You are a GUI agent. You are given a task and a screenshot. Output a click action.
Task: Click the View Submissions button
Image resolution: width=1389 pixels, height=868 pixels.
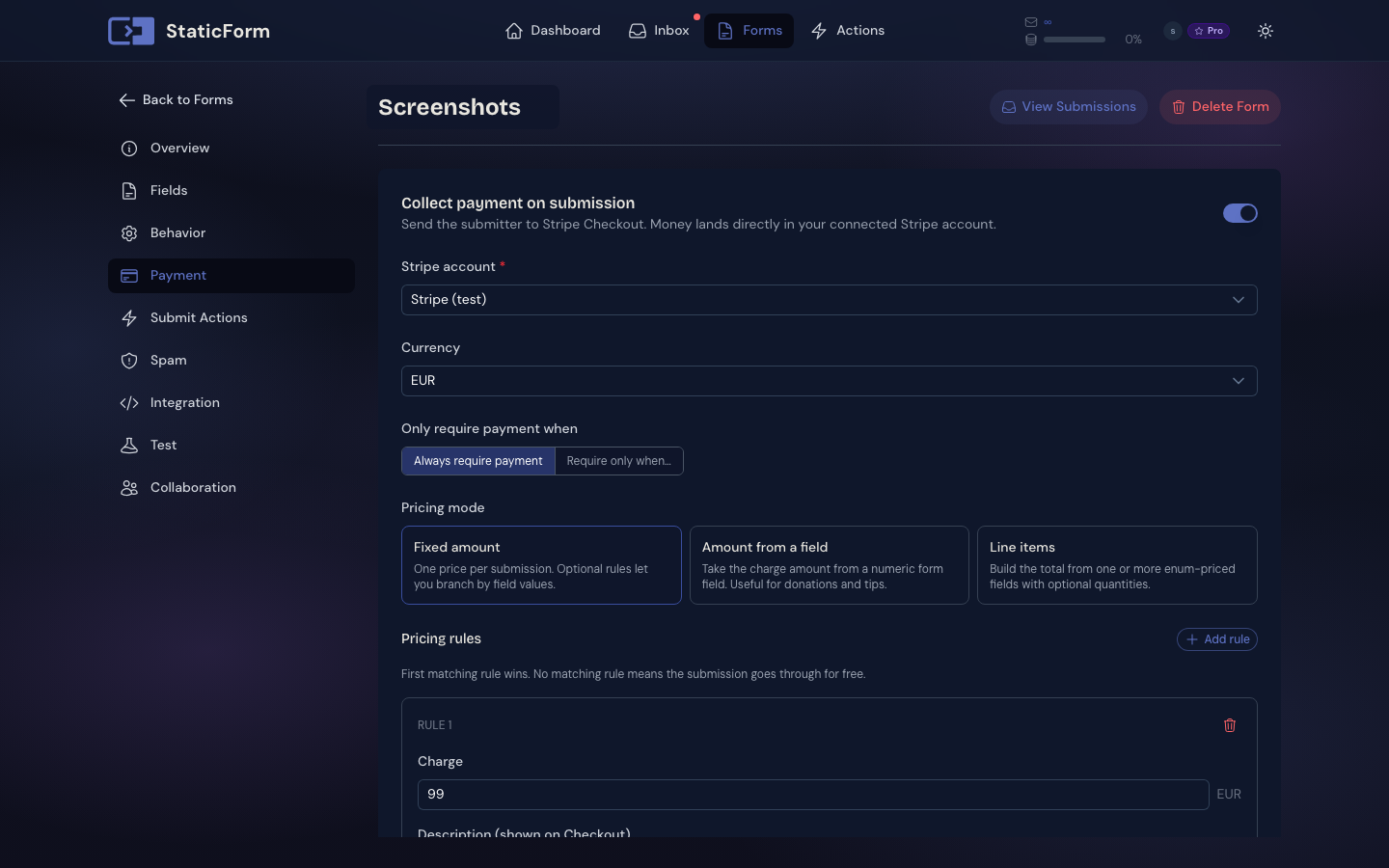1069,107
